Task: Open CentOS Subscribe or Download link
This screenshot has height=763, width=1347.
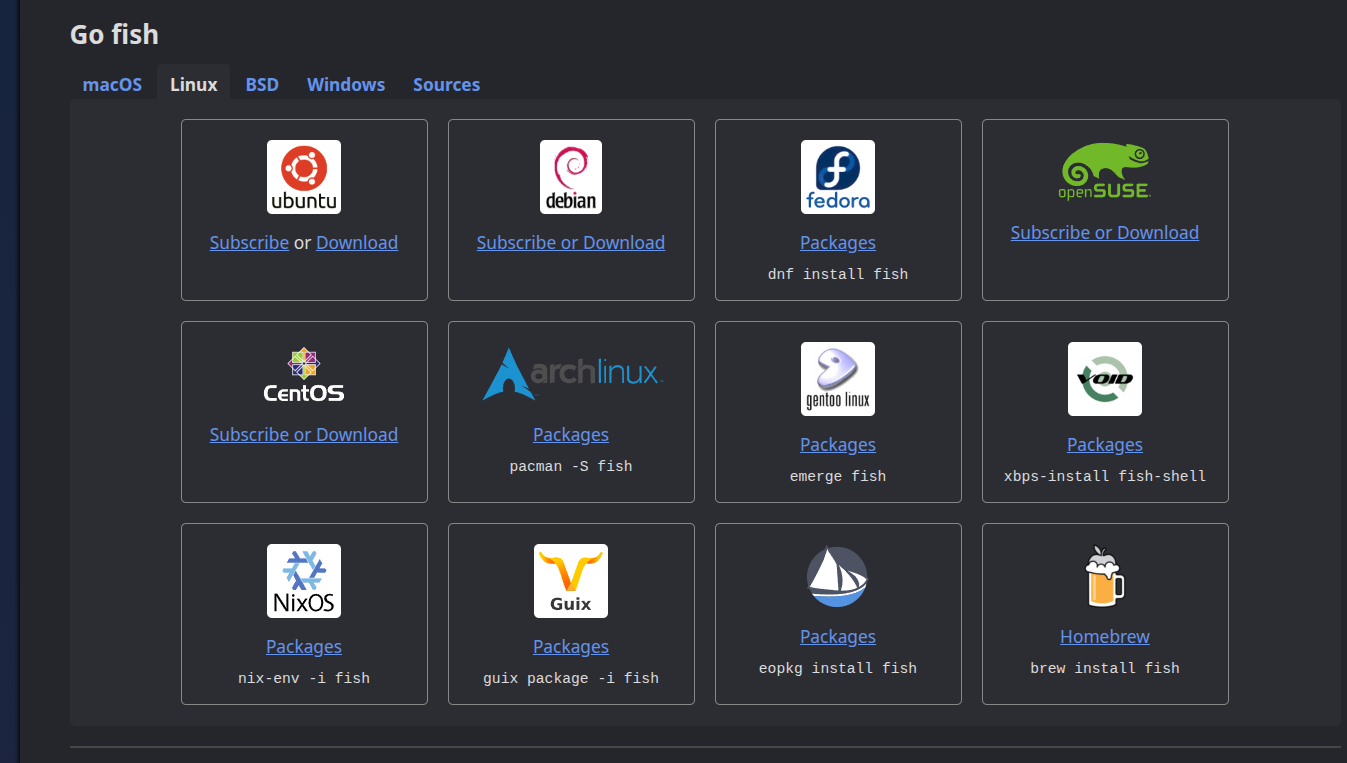Action: pyautogui.click(x=304, y=435)
